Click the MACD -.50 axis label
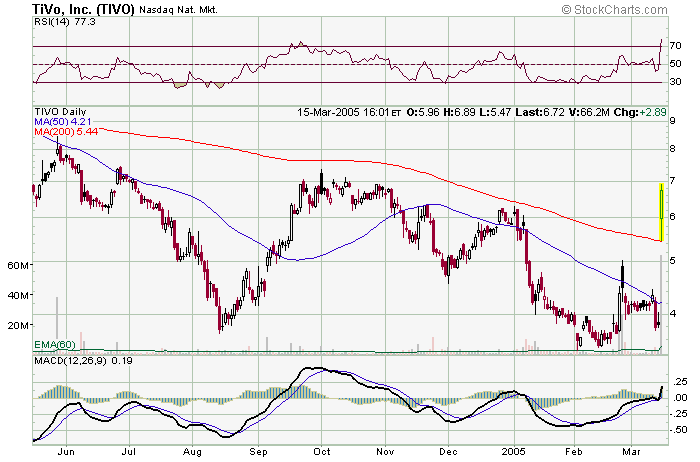This screenshot has height=462, width=700. click(678, 430)
